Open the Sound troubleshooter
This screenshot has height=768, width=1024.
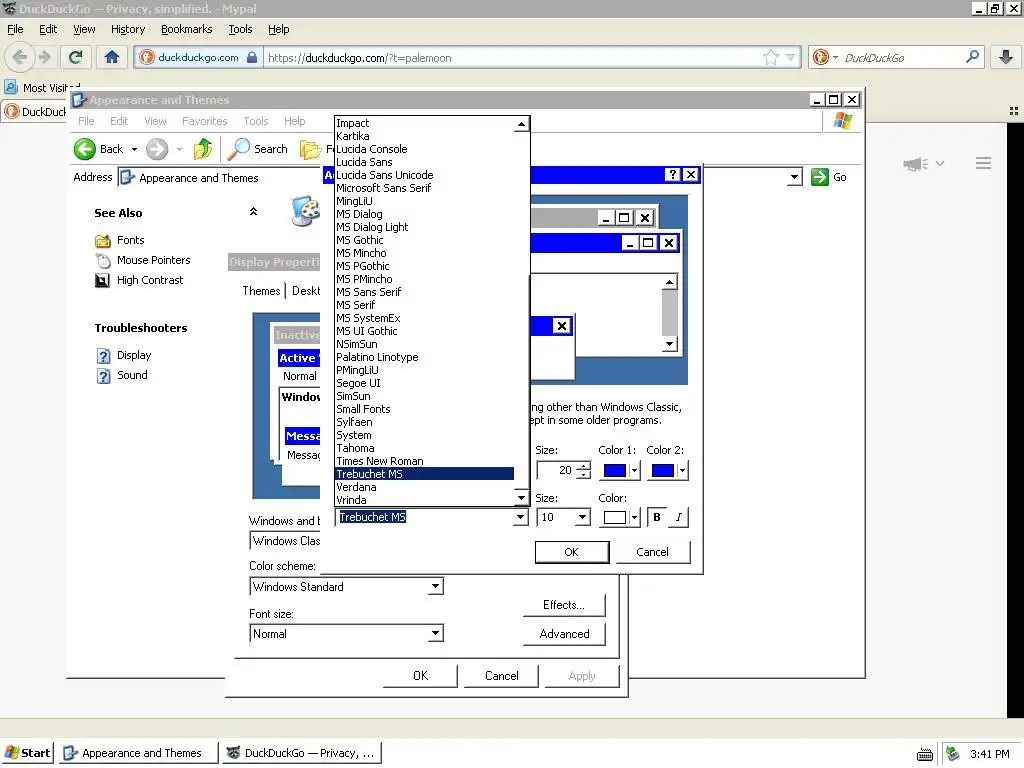tap(132, 376)
